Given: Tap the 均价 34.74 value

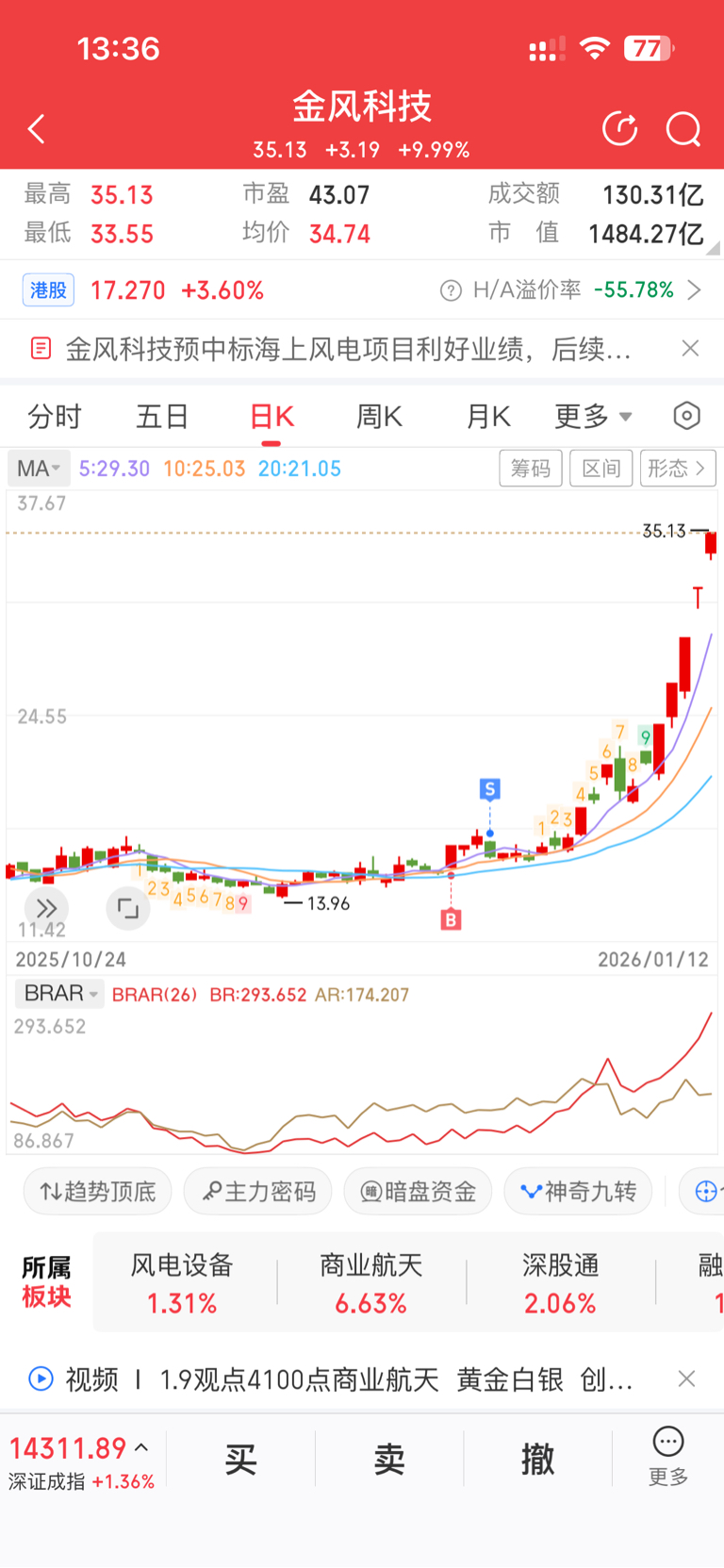Looking at the screenshot, I should [339, 234].
